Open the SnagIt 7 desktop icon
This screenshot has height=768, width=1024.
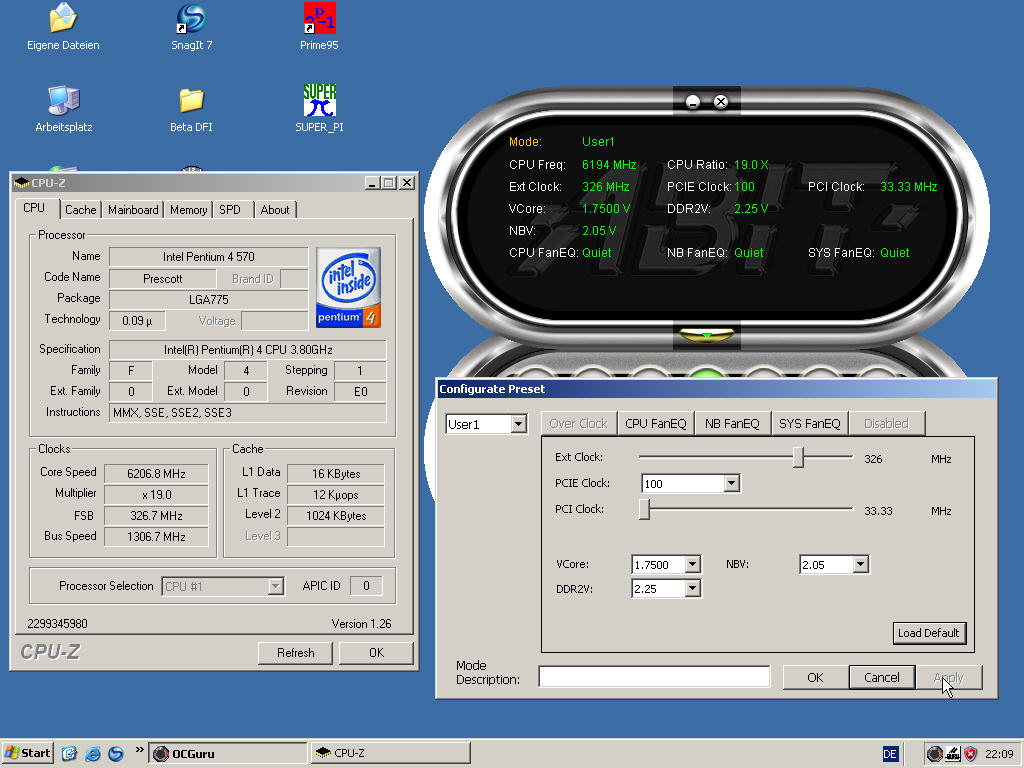pyautogui.click(x=191, y=18)
